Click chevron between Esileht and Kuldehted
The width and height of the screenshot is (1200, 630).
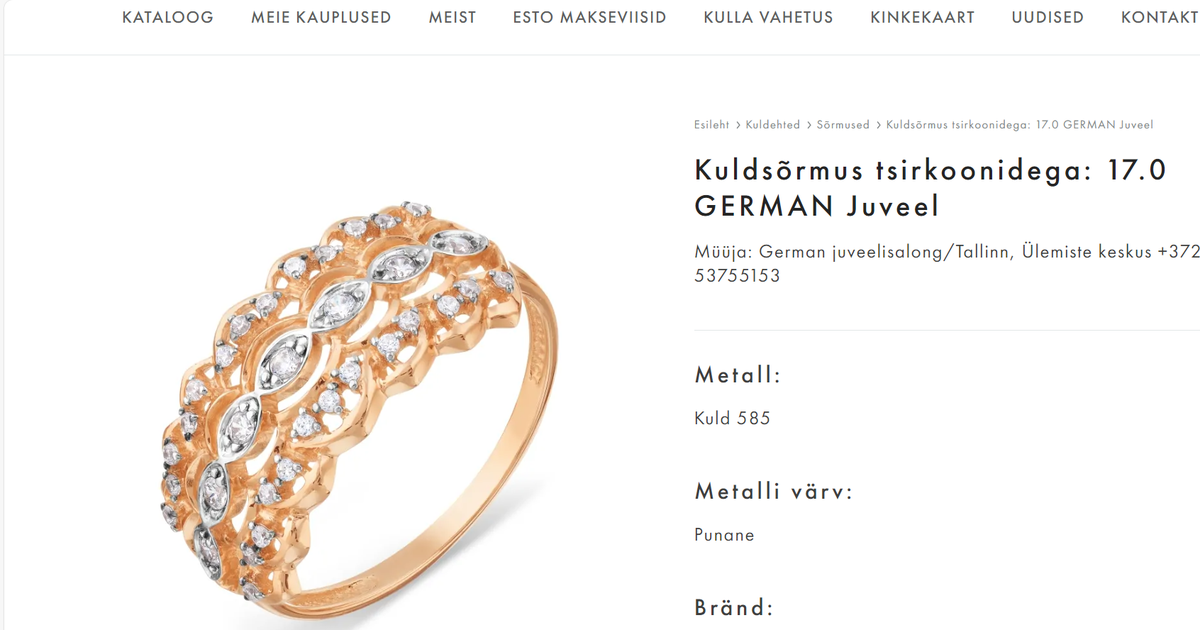(x=738, y=125)
